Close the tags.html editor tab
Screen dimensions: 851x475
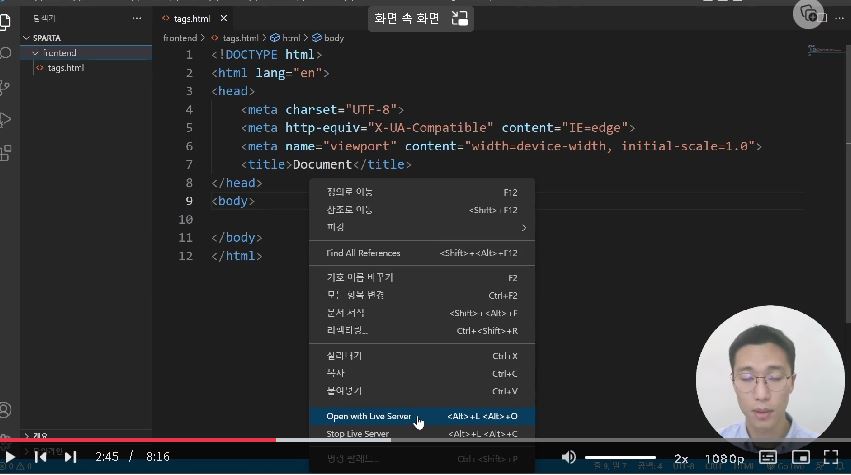224,18
